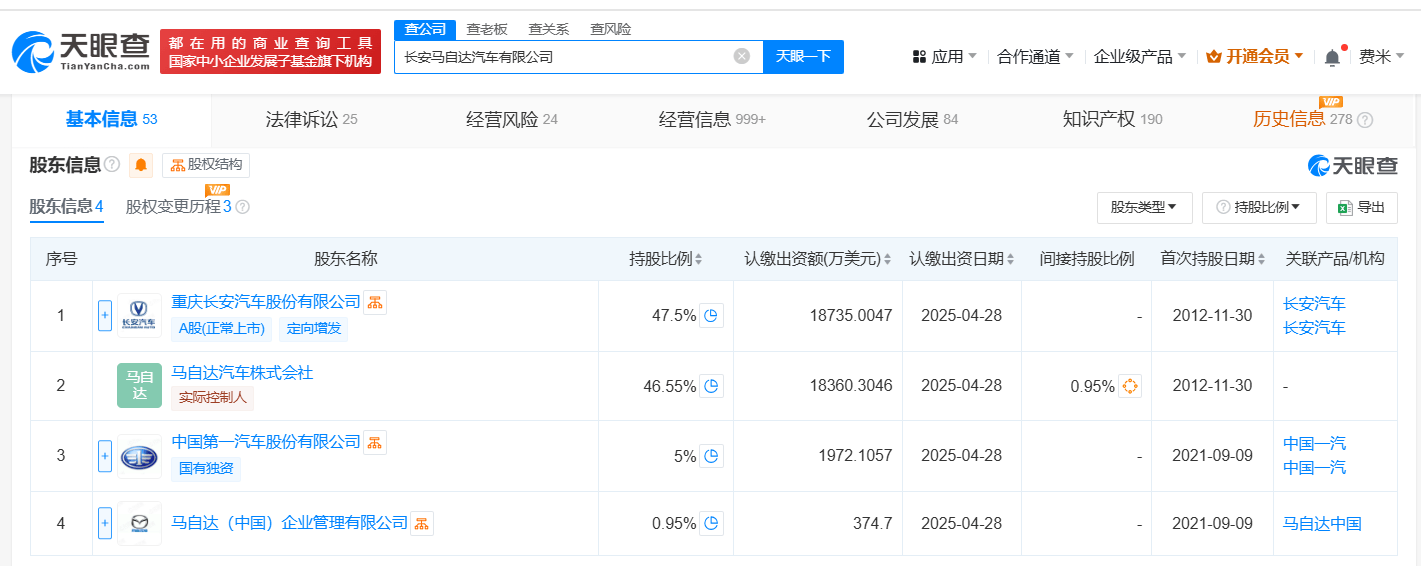Click pie chart icon for 5% share
Screen dimensions: 1421x566
(711, 456)
